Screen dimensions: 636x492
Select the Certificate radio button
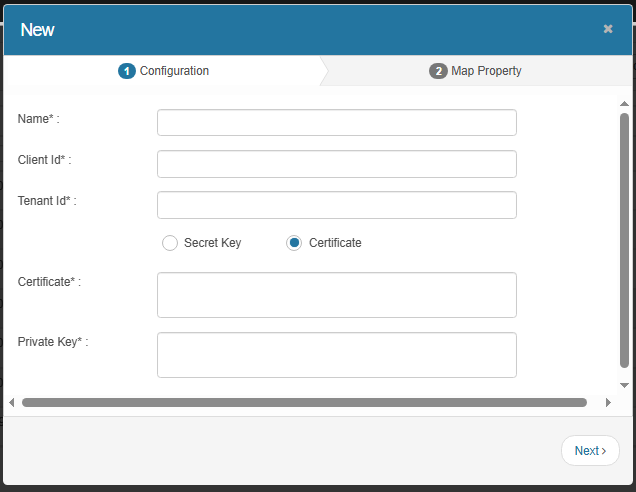tap(294, 243)
